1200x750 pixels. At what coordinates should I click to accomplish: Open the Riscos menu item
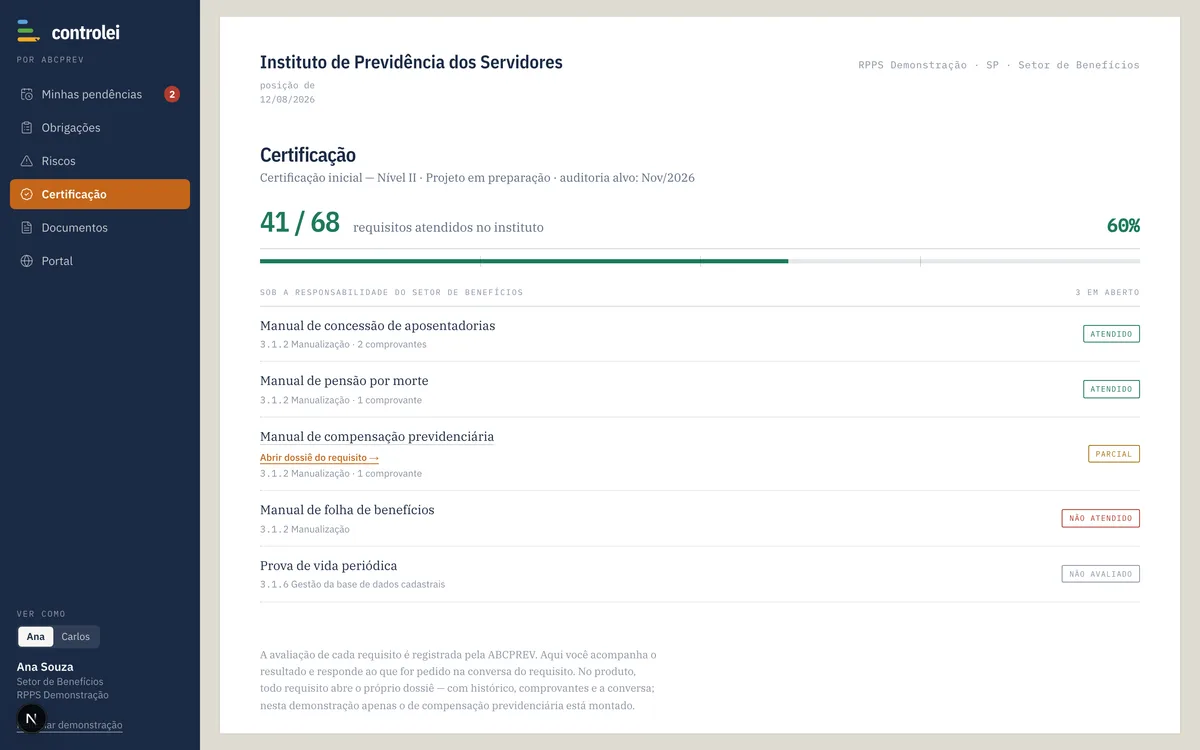100,161
